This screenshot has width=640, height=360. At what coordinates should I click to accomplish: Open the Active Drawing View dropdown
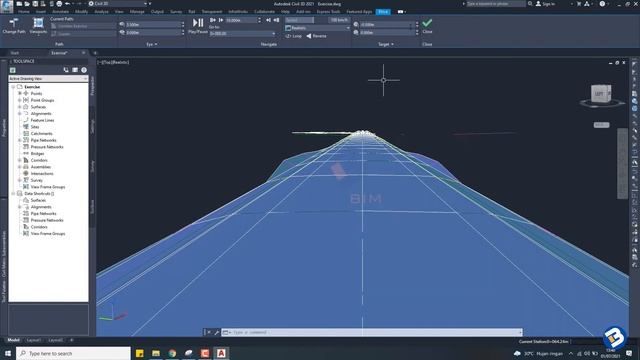48,78
